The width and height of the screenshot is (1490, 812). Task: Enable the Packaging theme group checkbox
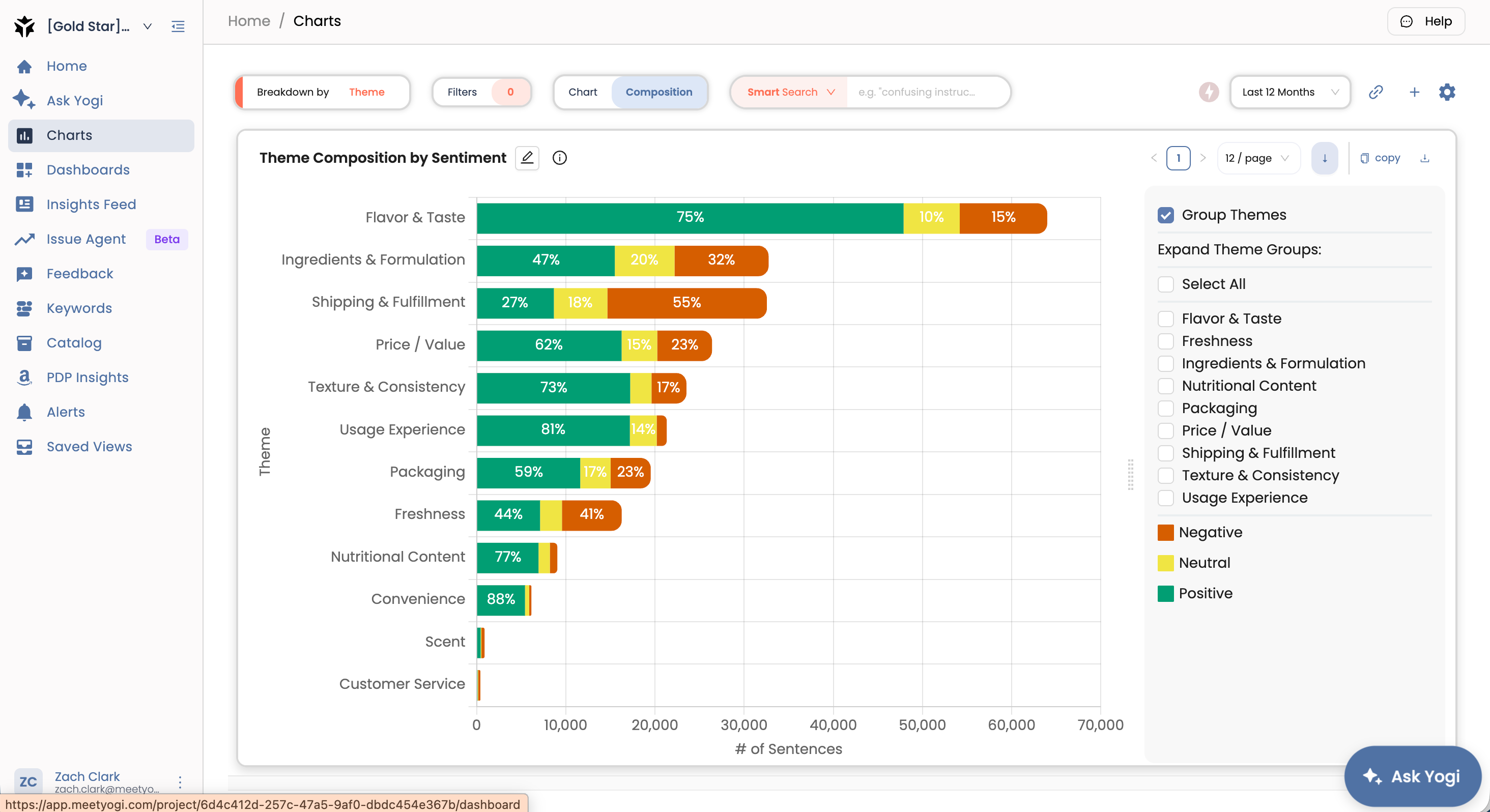[x=1165, y=409]
